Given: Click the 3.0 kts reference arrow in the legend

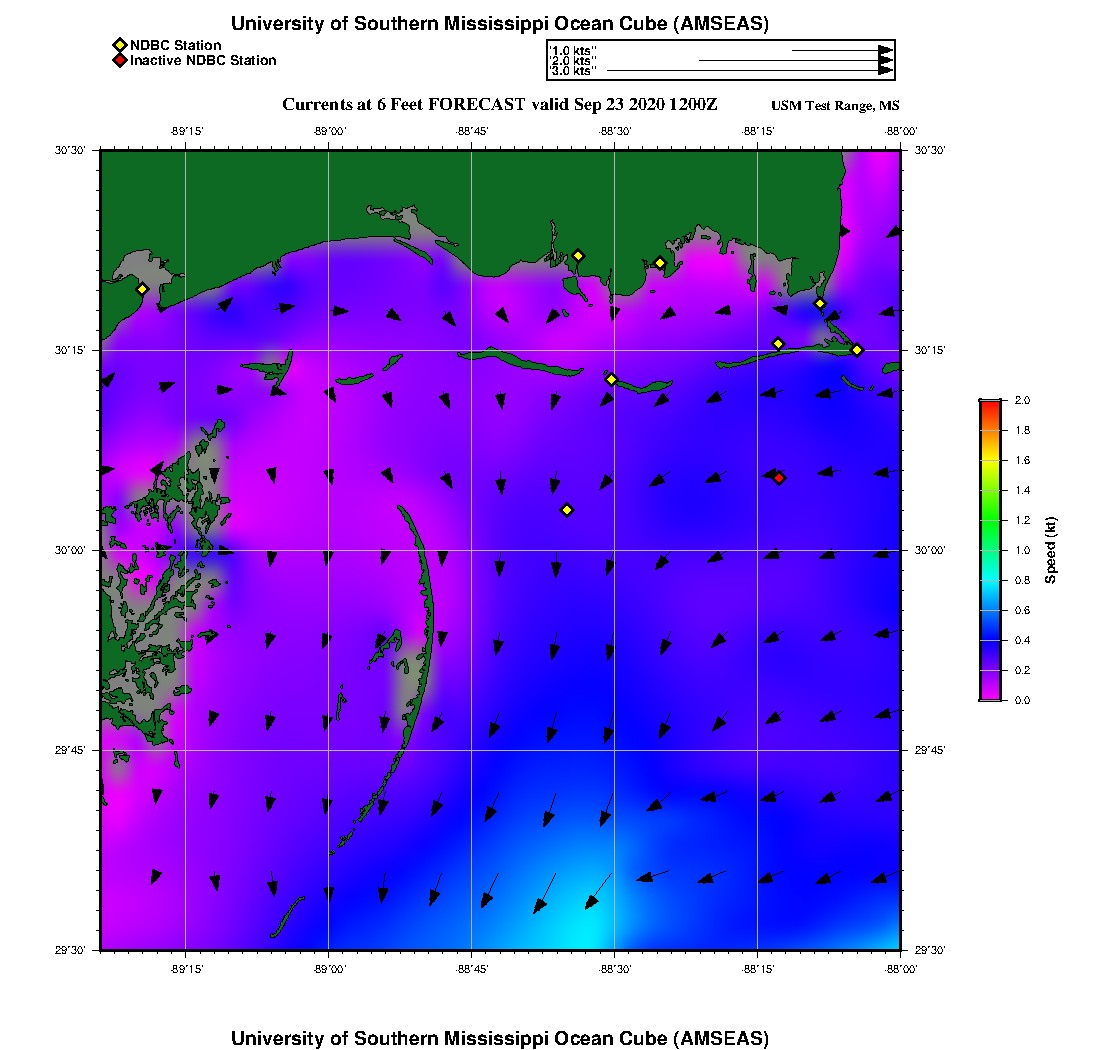Looking at the screenshot, I should (750, 71).
